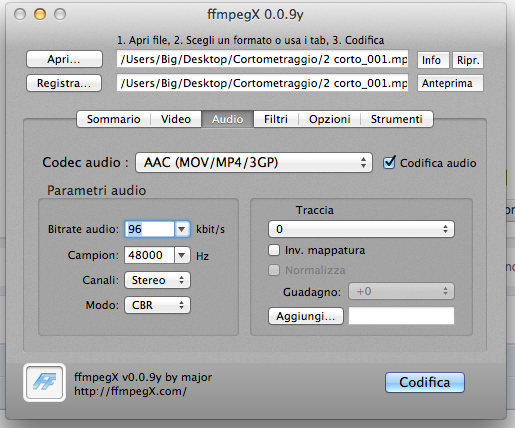Expand the Campion sample rate arrow
This screenshot has height=428, width=515.
[182, 255]
